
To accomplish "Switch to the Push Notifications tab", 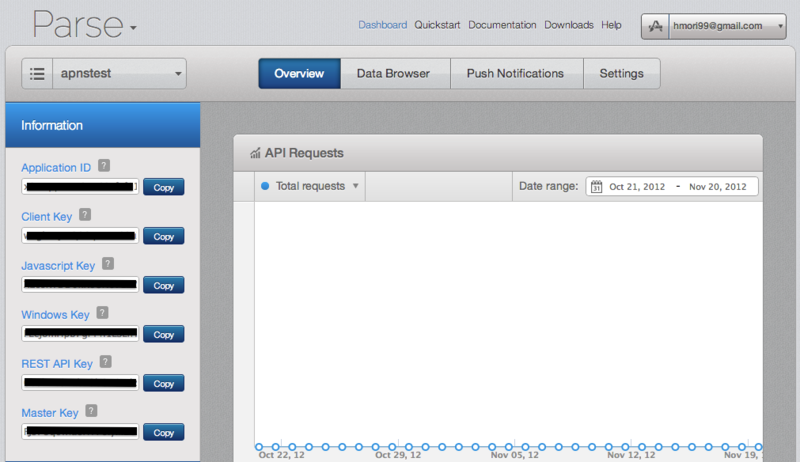I will coord(515,73).
